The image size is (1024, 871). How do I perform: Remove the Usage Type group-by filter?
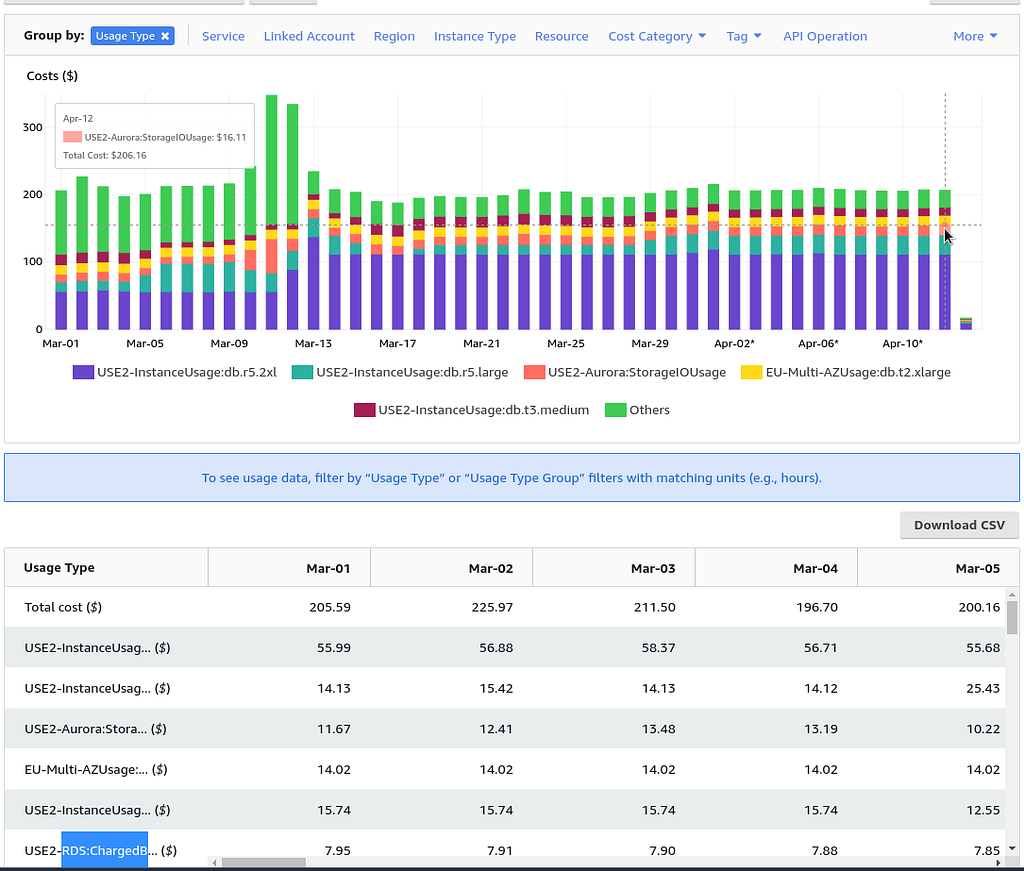(165, 36)
